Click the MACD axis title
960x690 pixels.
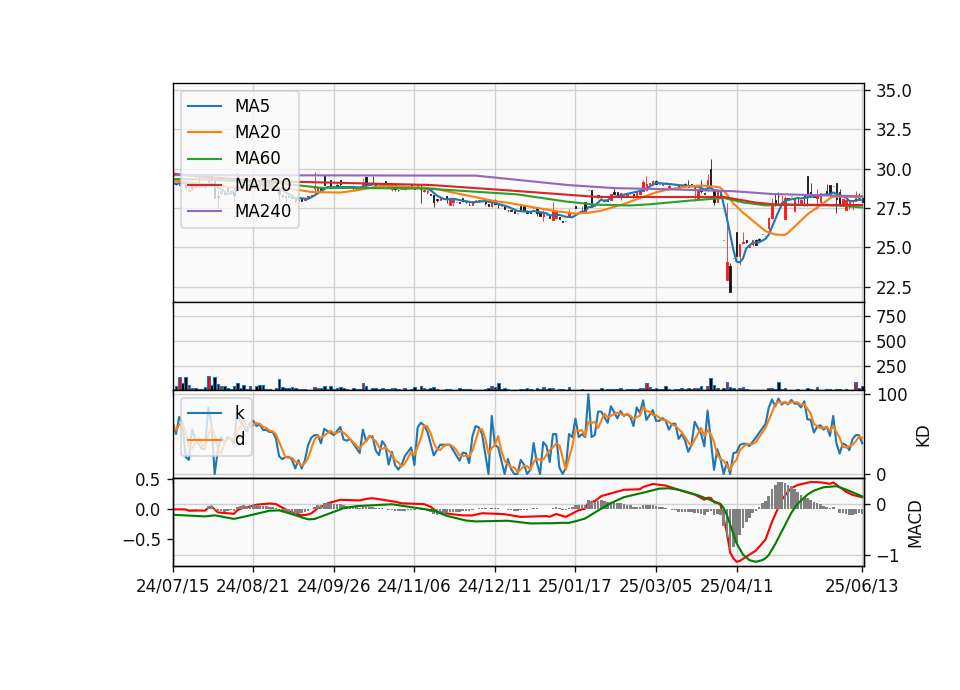[x=915, y=524]
